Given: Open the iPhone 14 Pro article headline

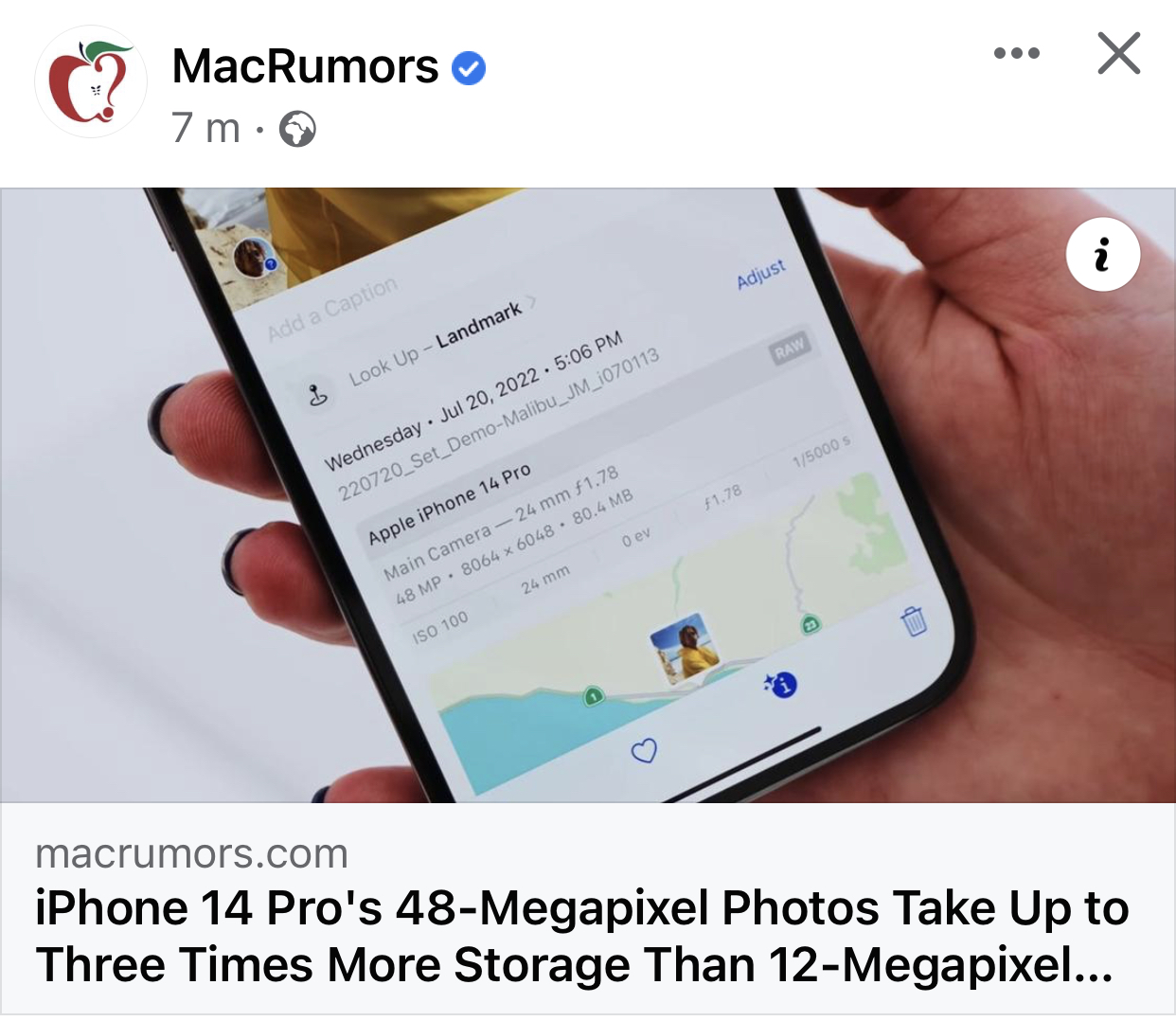Looking at the screenshot, I should pos(581,936).
